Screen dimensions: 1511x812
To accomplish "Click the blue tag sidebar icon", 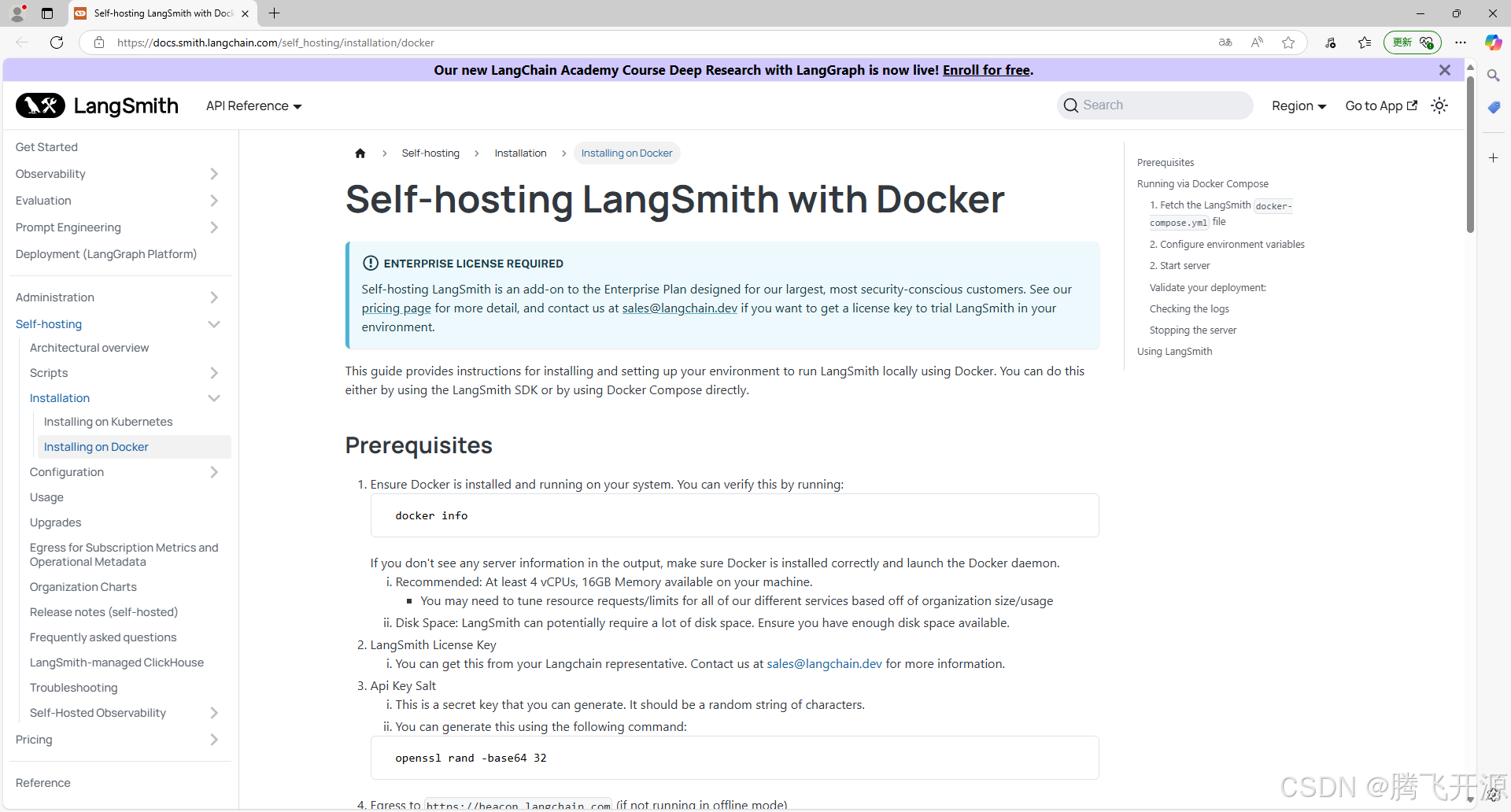I will (1493, 107).
